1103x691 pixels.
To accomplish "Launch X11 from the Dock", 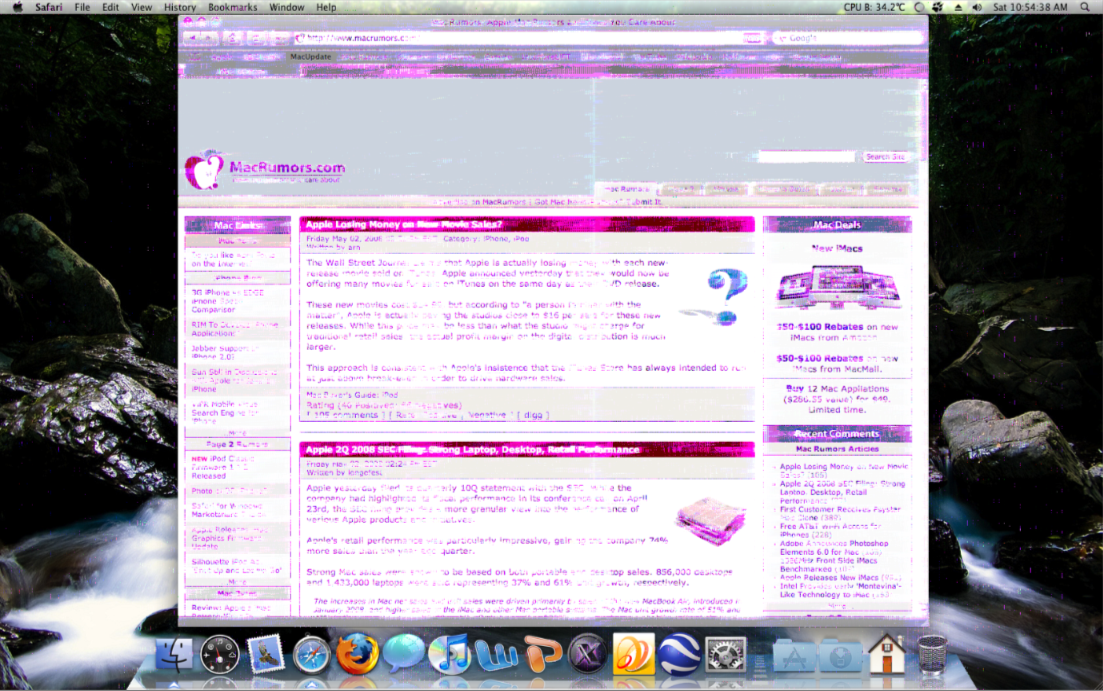I will [587, 654].
